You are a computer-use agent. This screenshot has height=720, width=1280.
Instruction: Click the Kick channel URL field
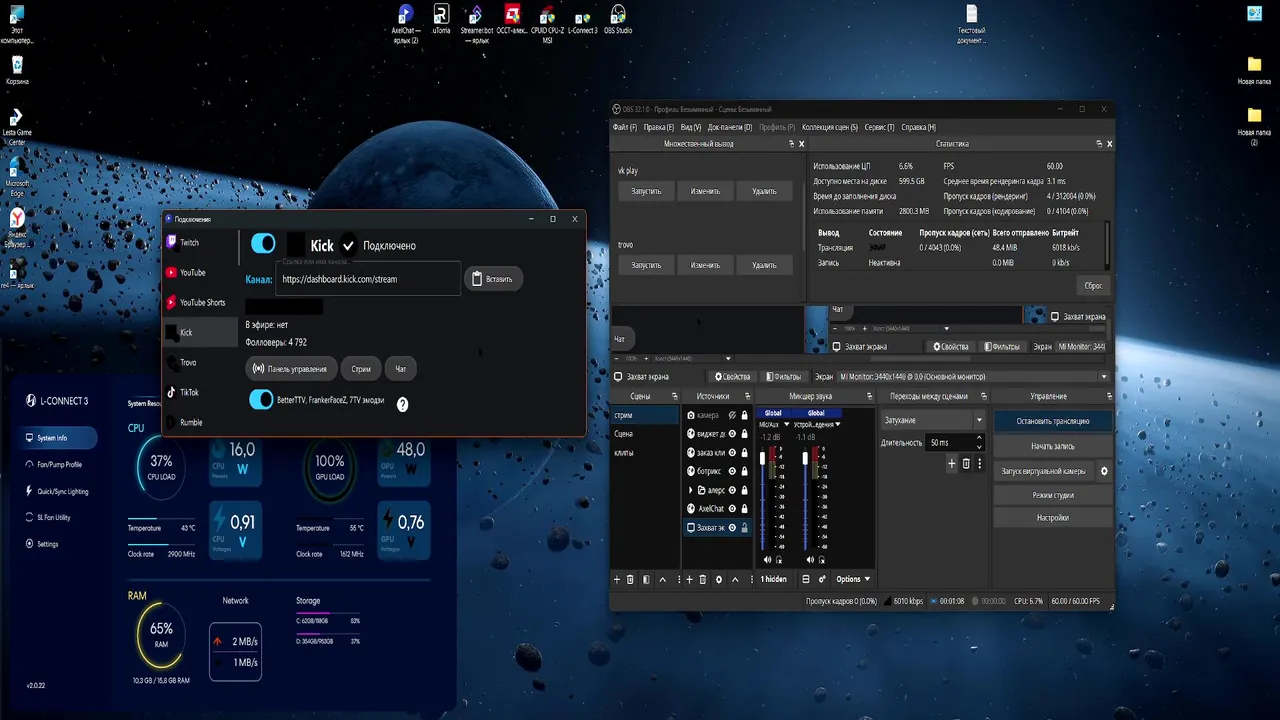[369, 280]
